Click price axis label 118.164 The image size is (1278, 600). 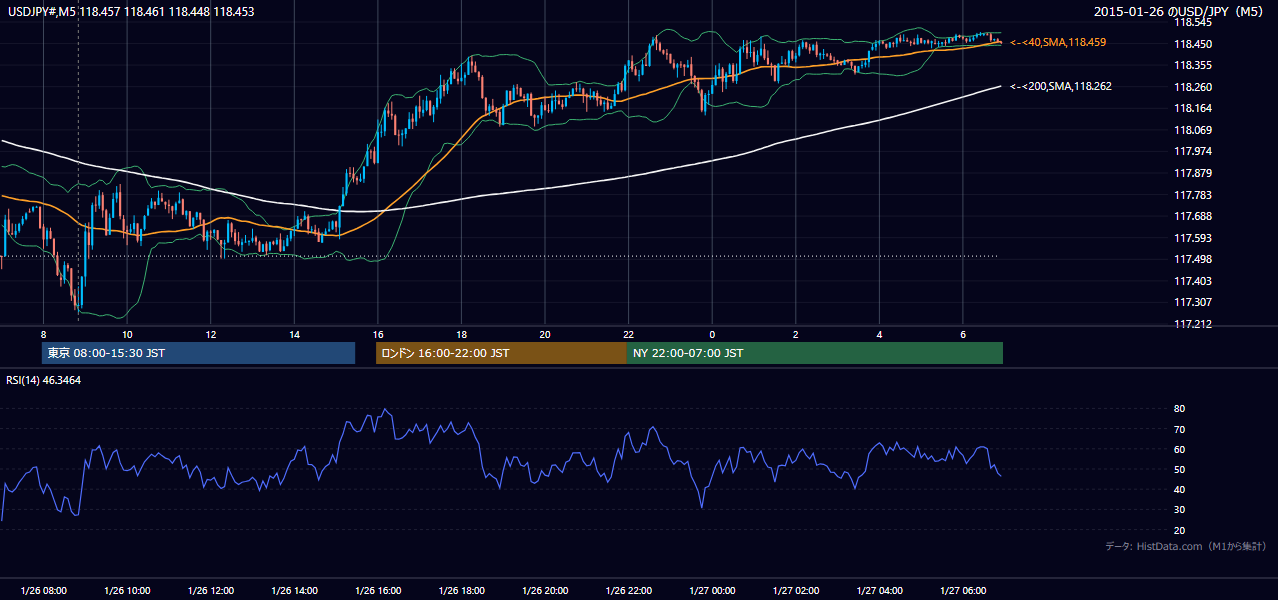[x=1192, y=108]
